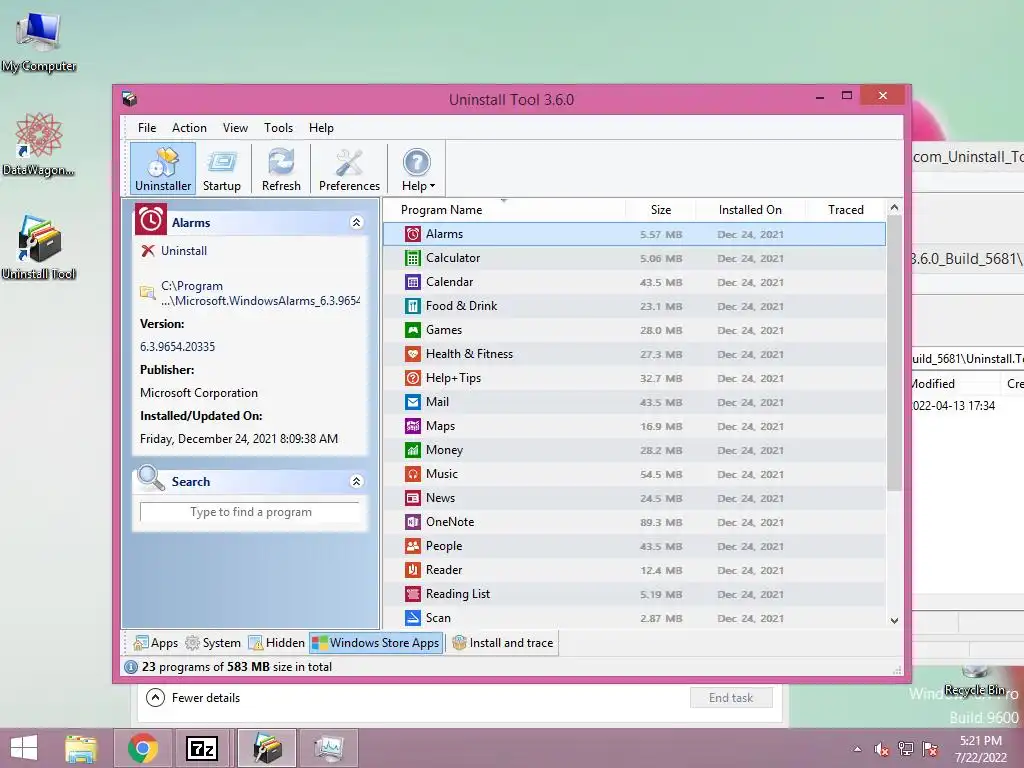Open Task Manager from the taskbar
This screenshot has width=1024, height=768.
[329, 748]
